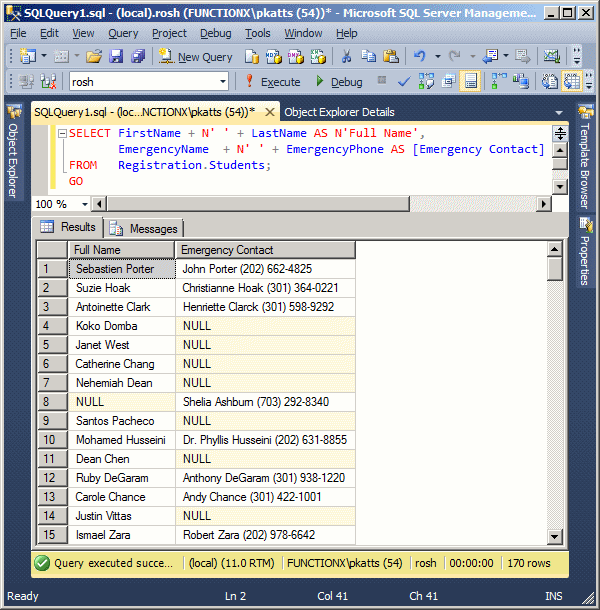Click the Parse checkmark icon
Image resolution: width=600 pixels, height=610 pixels.
404,82
